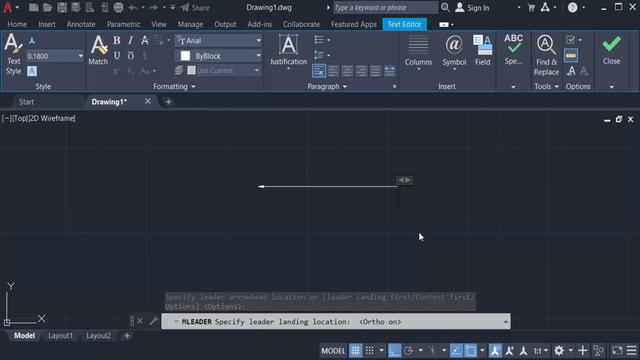
Task: Open Find & Replace
Action: tap(546, 55)
